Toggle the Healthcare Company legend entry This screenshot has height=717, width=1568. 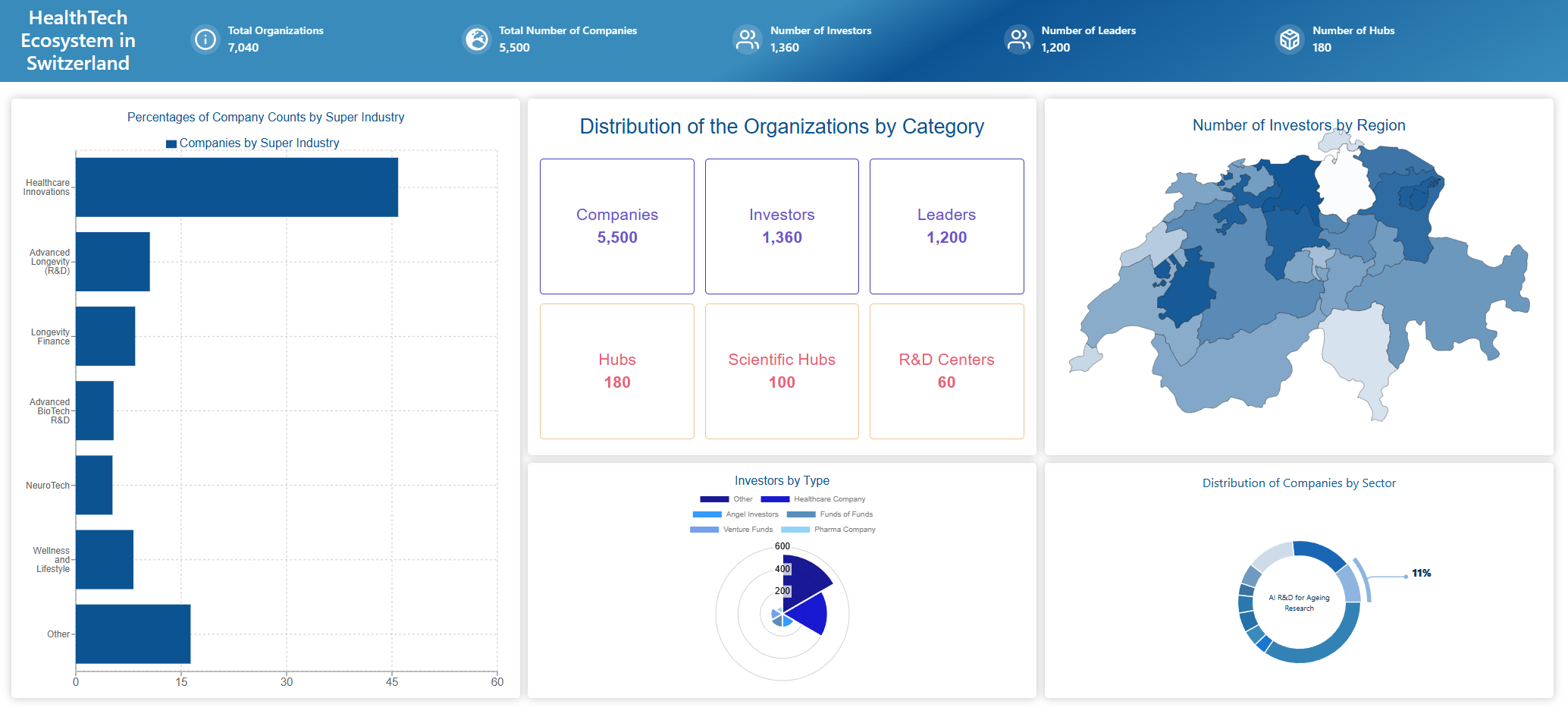813,499
